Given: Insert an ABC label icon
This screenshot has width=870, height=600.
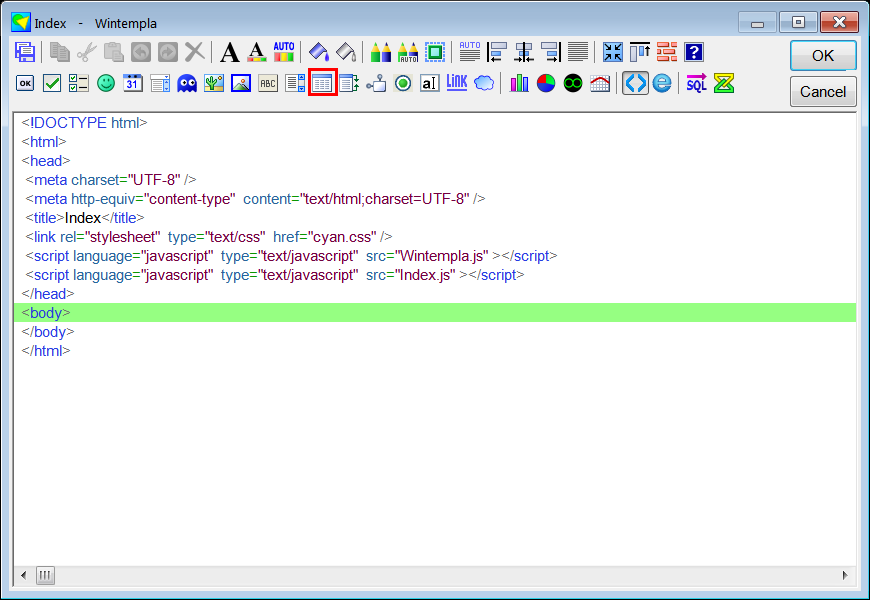Looking at the screenshot, I should pos(268,84).
